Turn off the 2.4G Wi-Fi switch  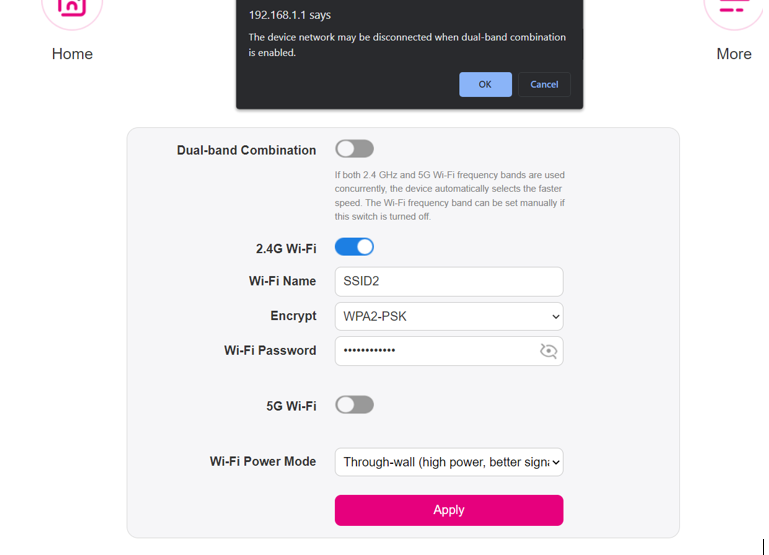click(355, 247)
